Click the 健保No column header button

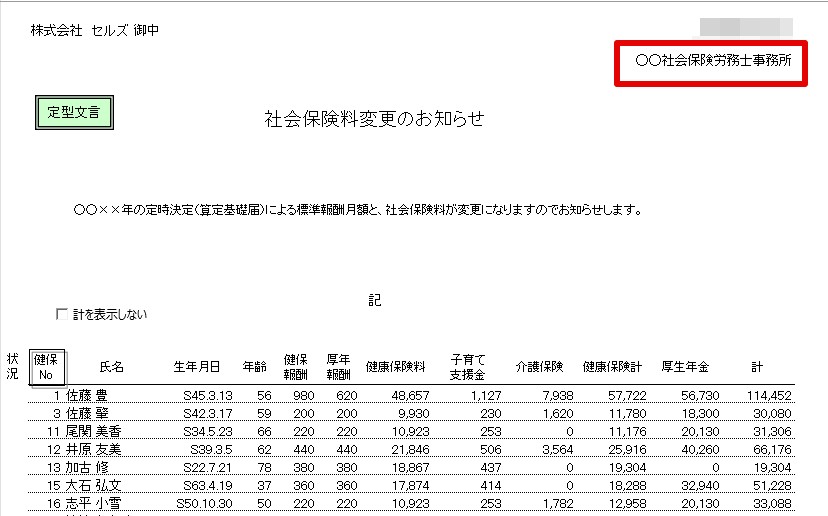[47, 367]
